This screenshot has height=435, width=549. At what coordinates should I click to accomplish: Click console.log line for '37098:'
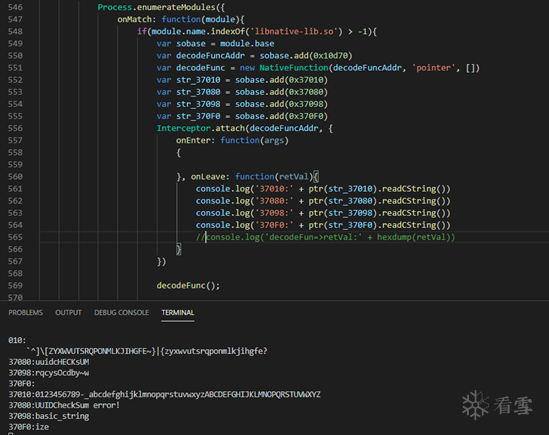pyautogui.click(x=323, y=213)
